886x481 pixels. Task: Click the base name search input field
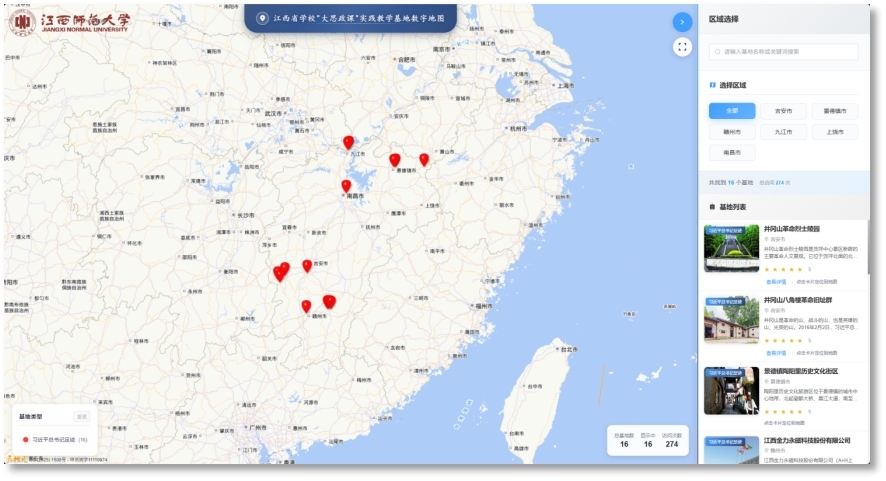(784, 52)
